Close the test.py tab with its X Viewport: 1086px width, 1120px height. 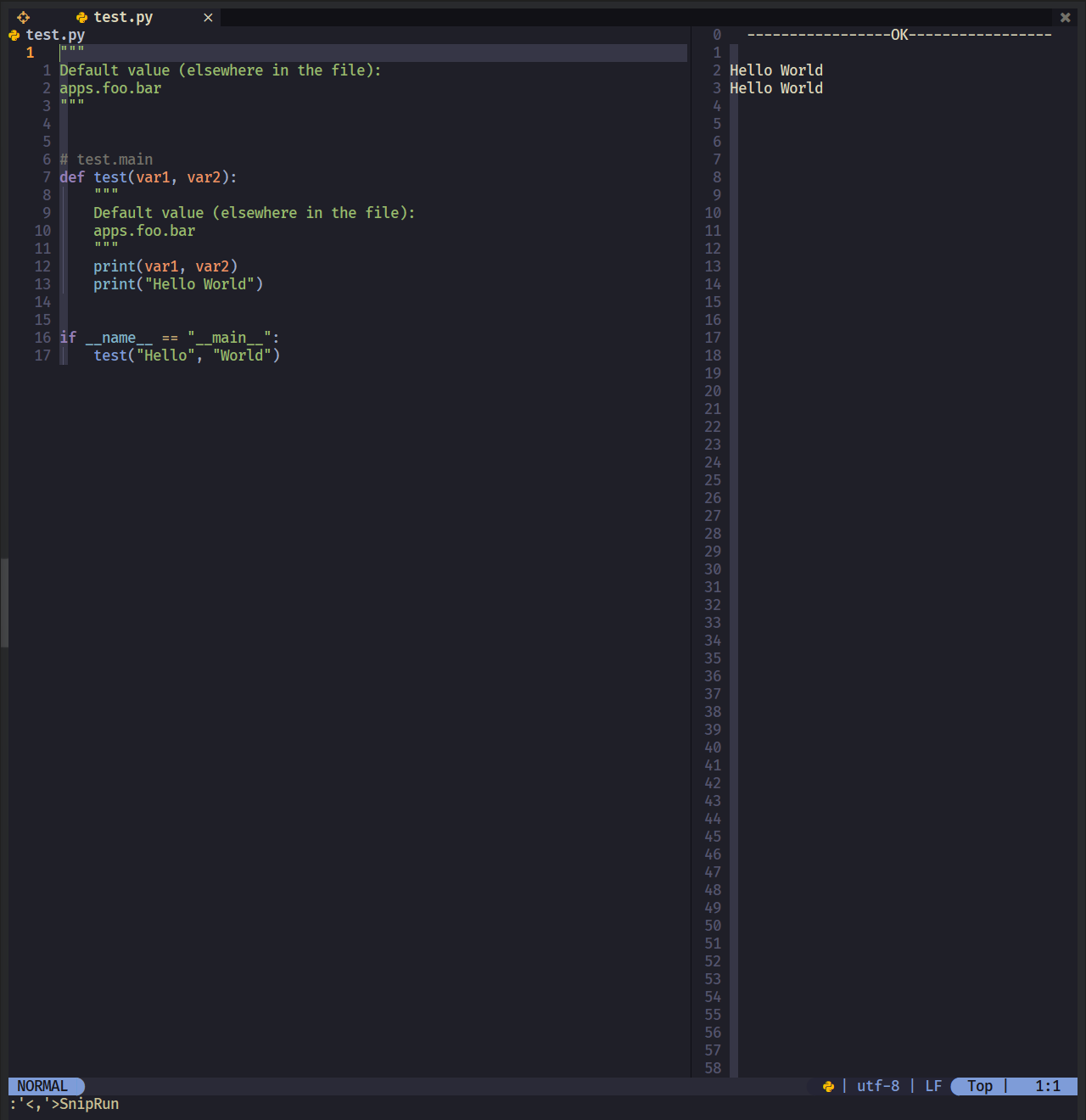coord(208,17)
